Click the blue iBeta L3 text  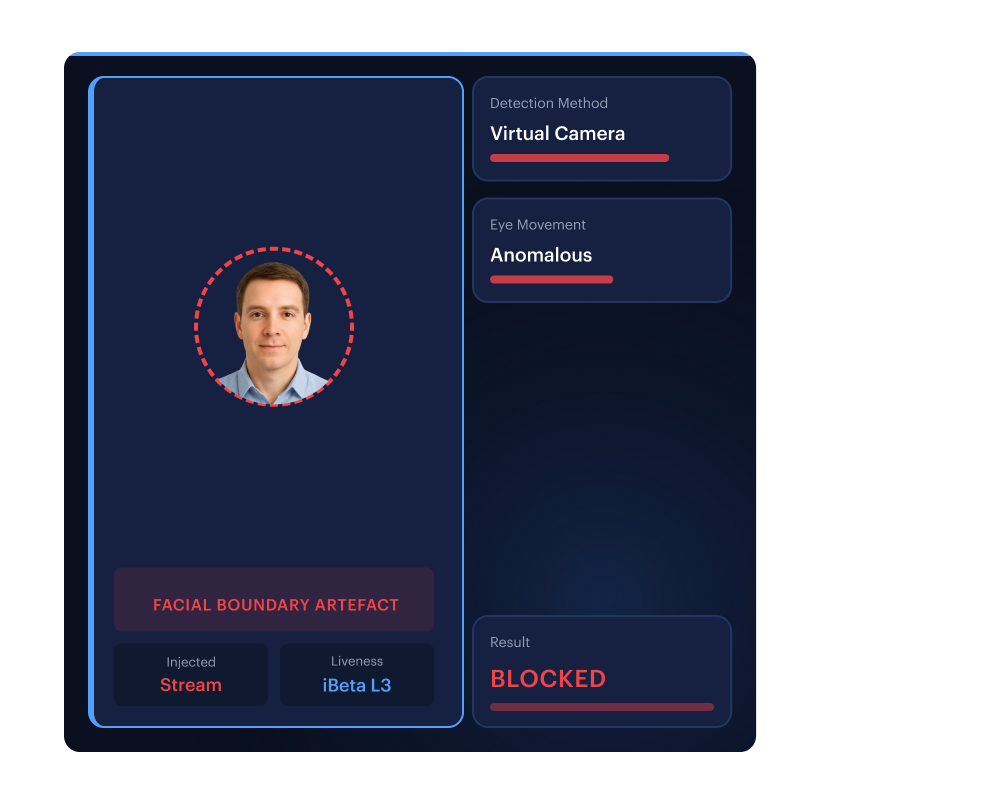coord(357,685)
